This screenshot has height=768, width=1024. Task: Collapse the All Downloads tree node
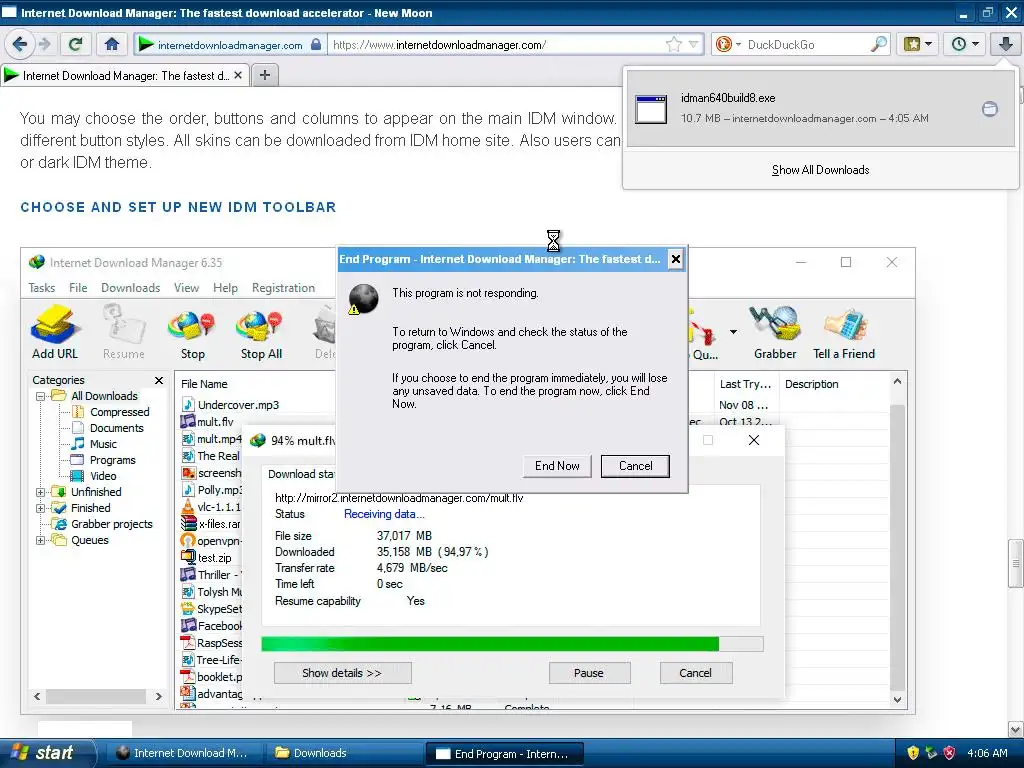(x=40, y=396)
